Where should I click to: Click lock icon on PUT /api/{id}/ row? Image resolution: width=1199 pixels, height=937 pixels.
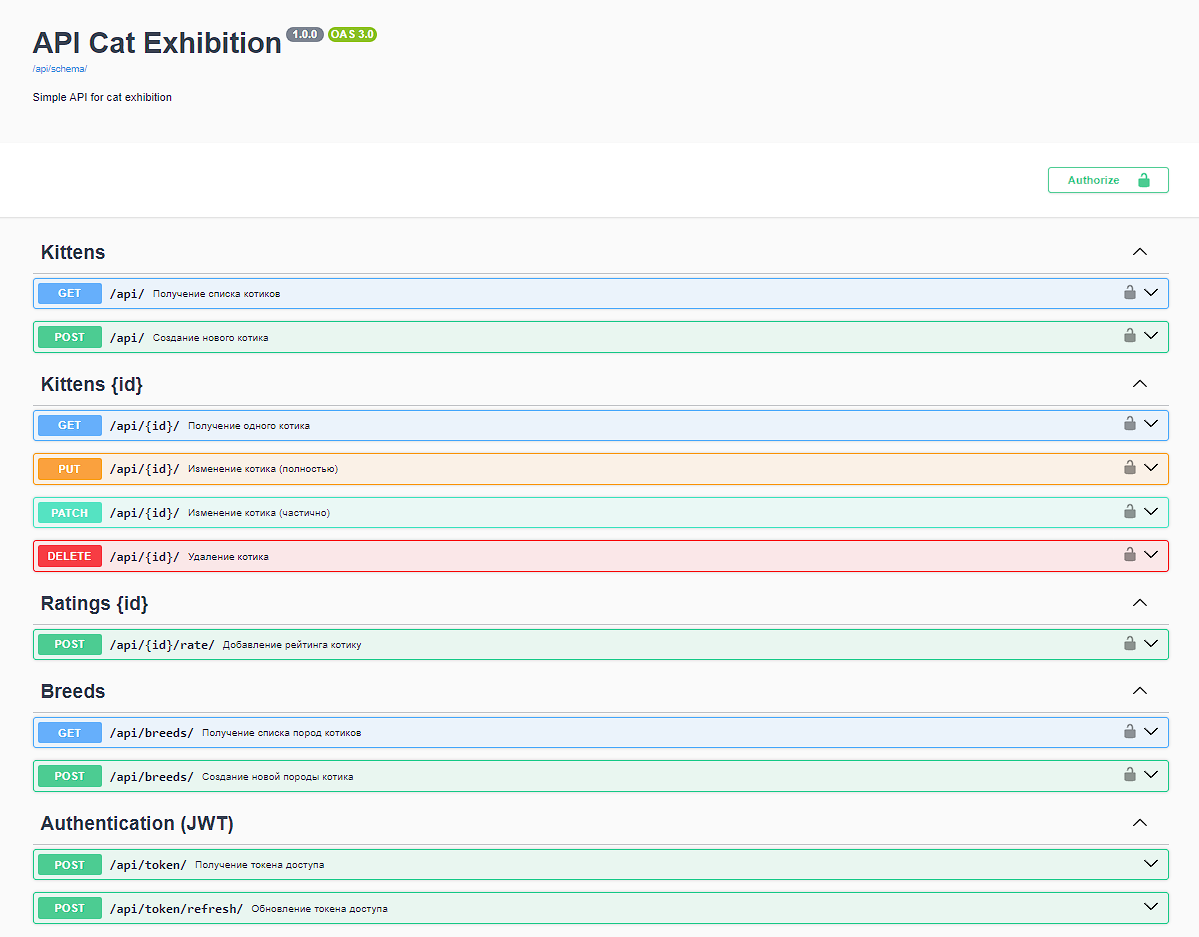click(1129, 467)
